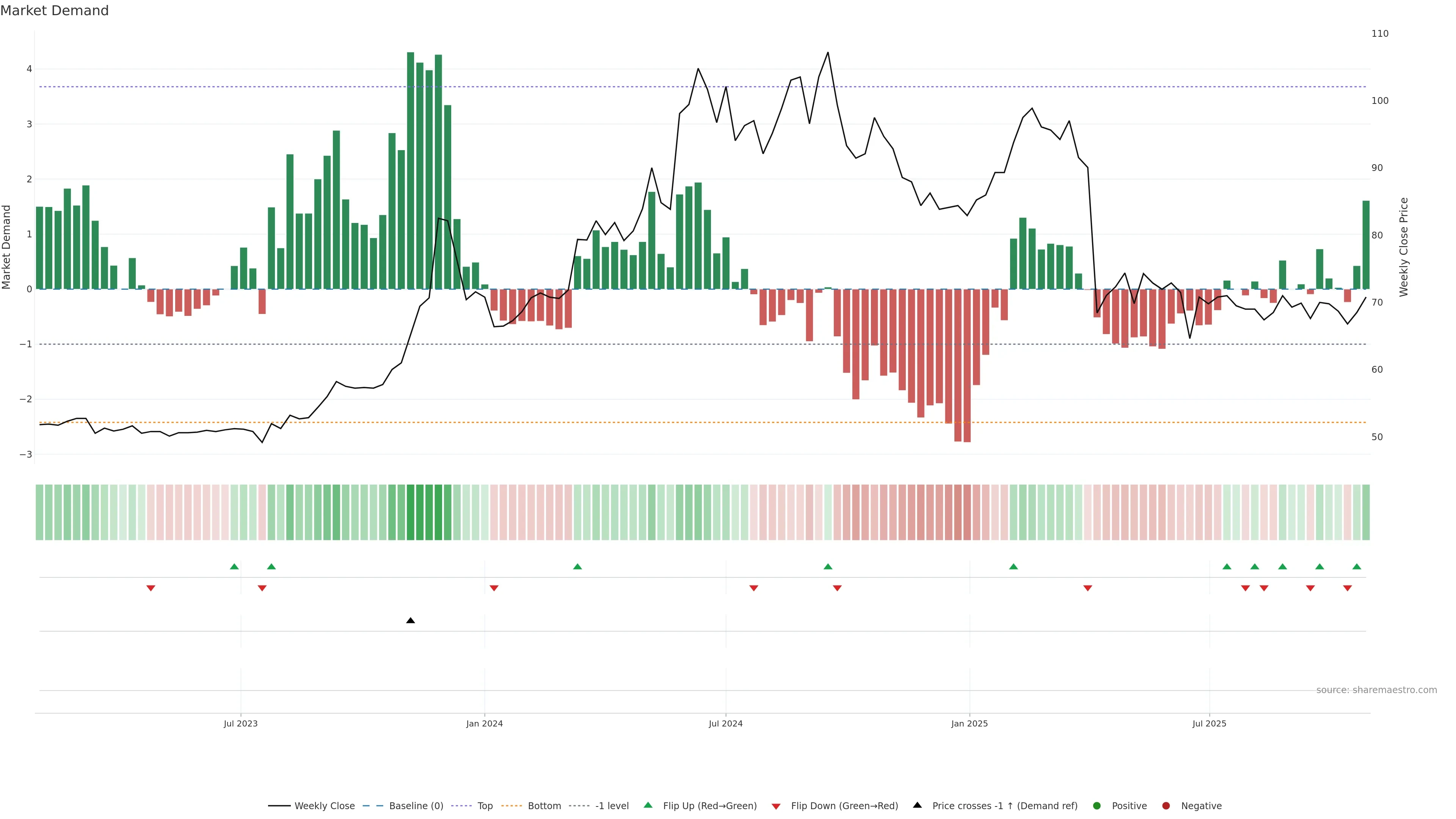Click the Jan 2024 x-axis label
The height and width of the screenshot is (819, 1456).
click(x=485, y=723)
